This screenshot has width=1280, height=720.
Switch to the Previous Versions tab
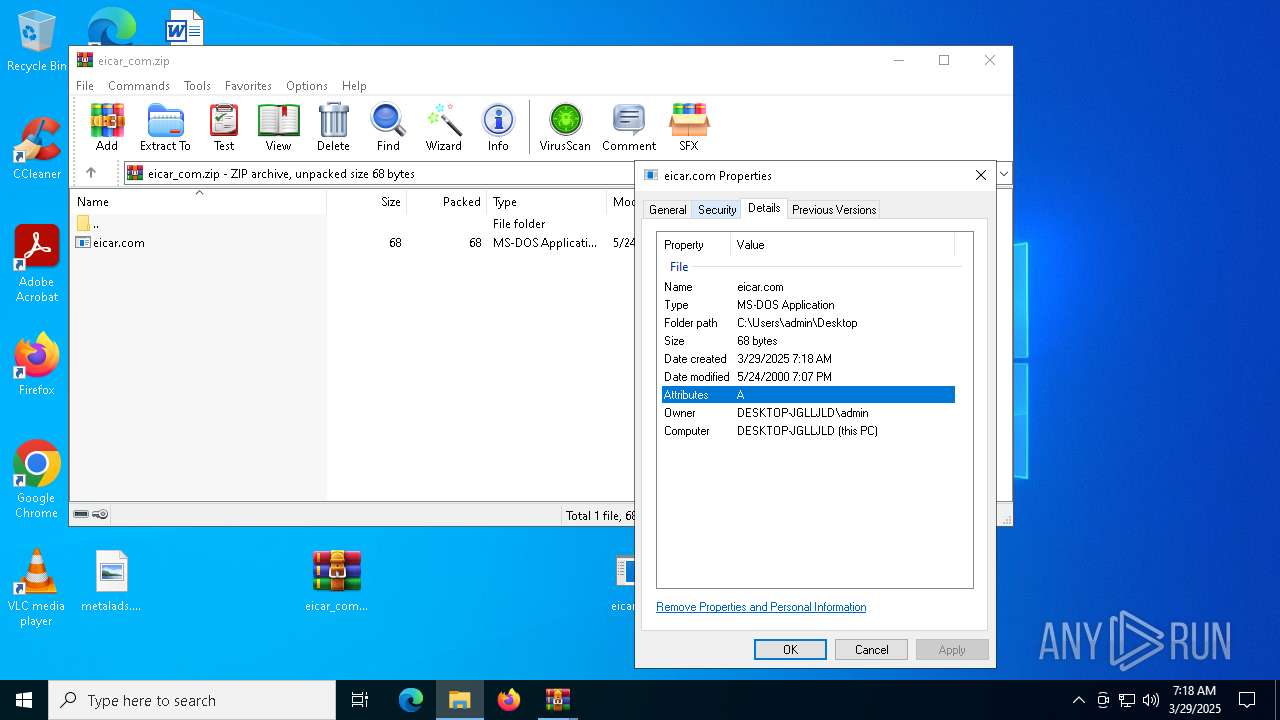pyautogui.click(x=834, y=210)
